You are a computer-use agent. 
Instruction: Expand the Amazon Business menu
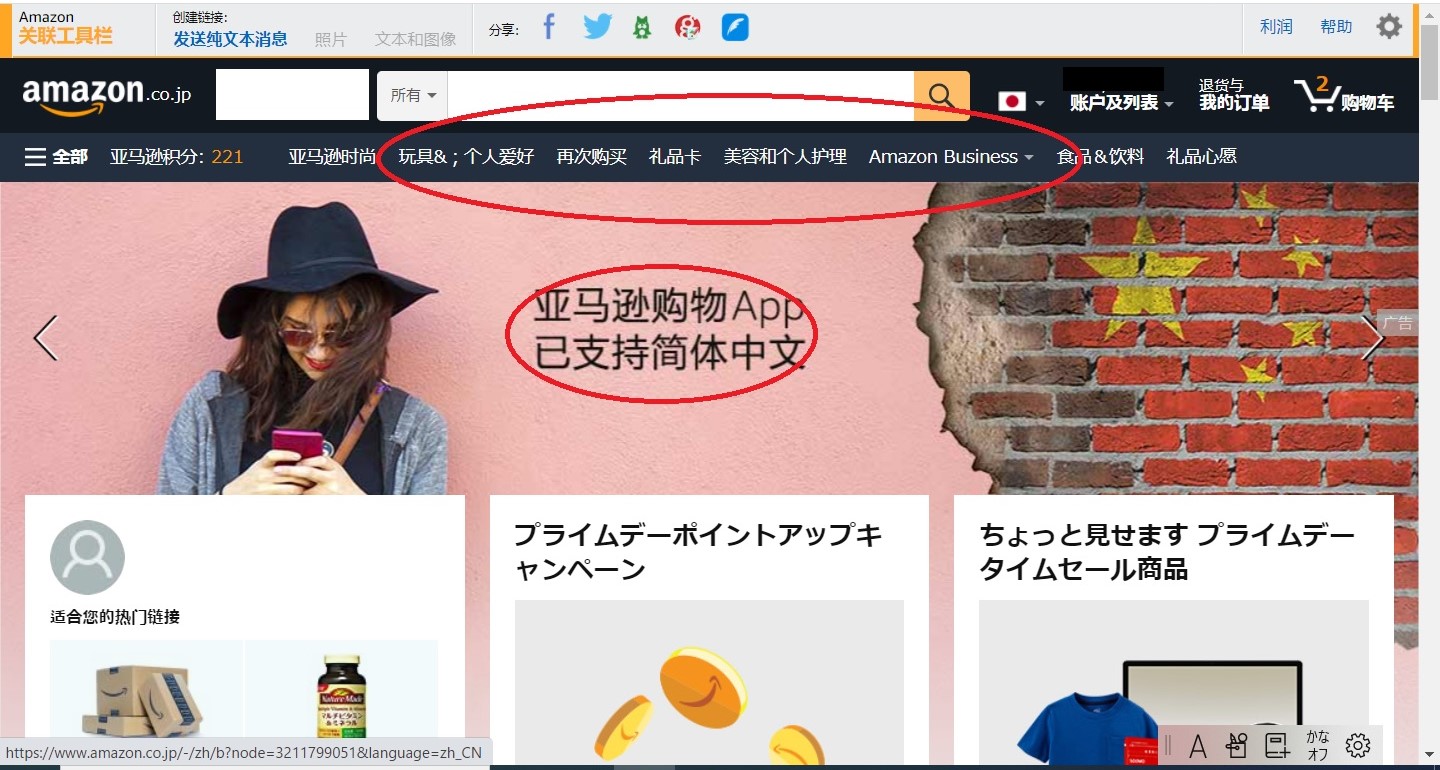point(950,157)
